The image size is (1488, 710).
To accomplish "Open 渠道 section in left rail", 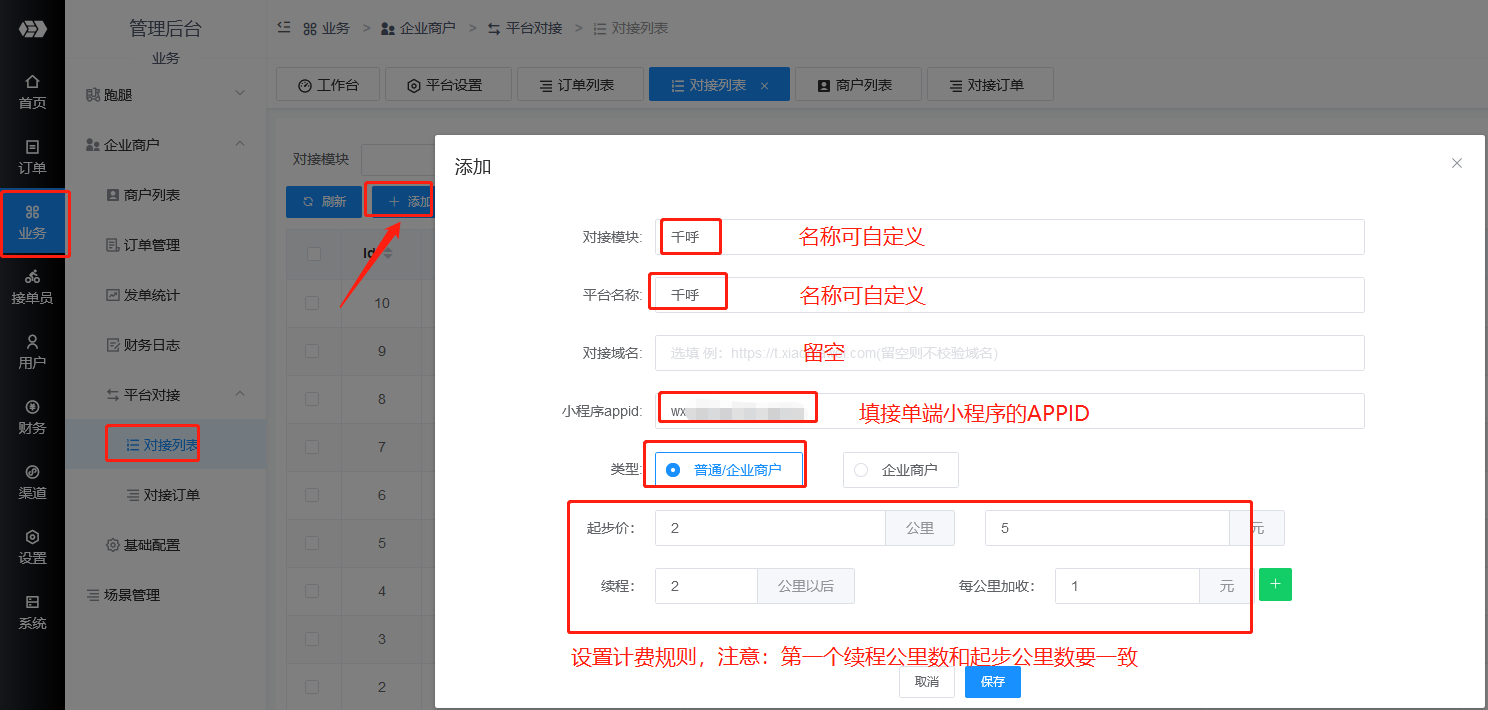I will (32, 482).
